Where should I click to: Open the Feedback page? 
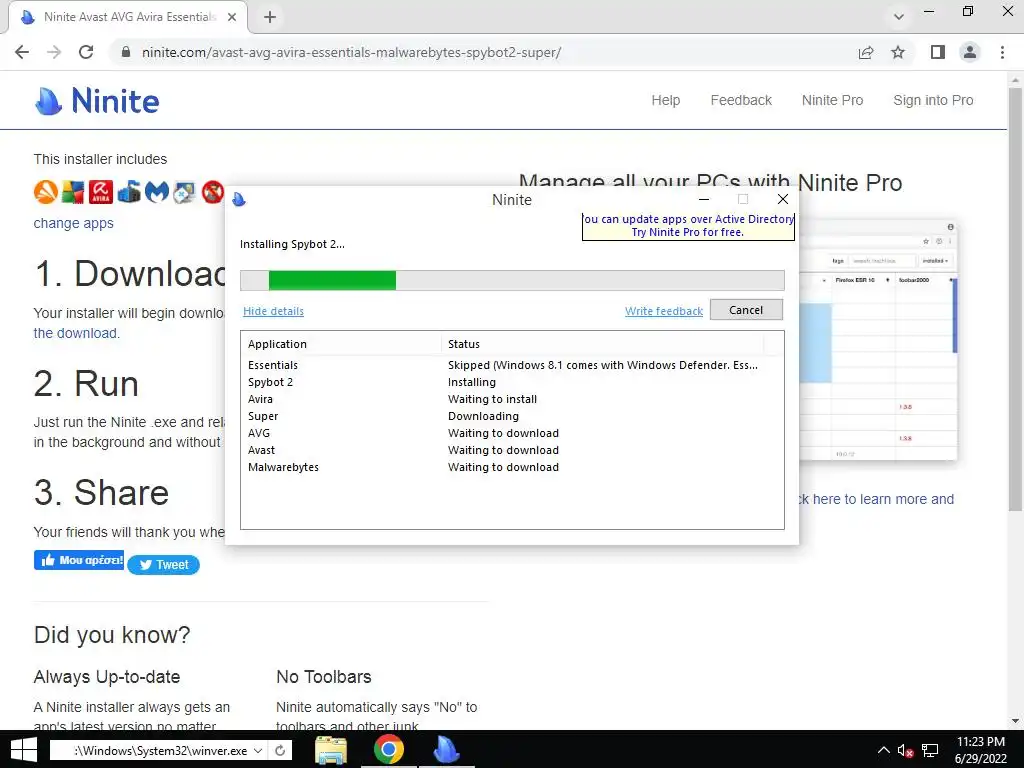(x=741, y=100)
